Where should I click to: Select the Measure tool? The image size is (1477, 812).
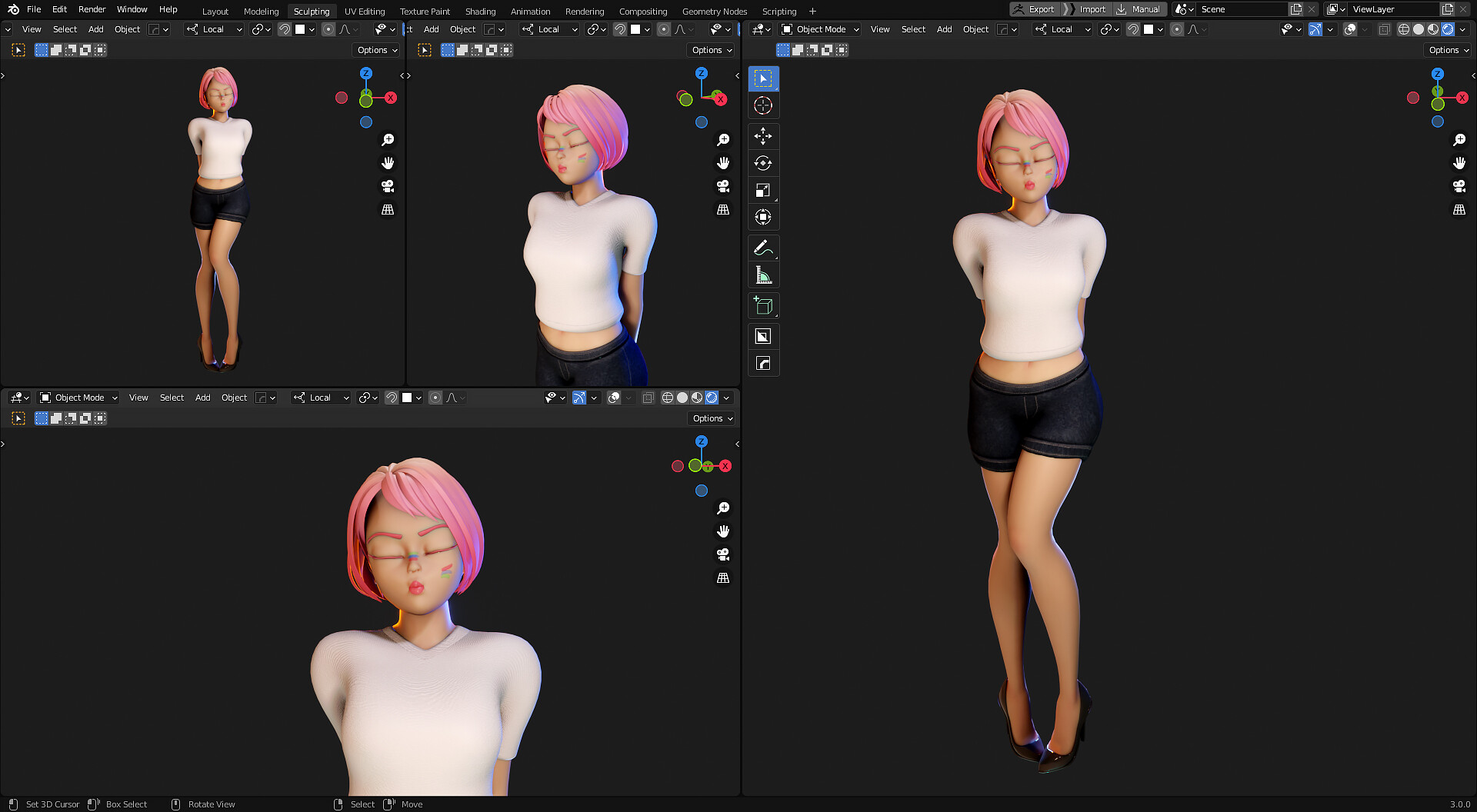tap(763, 275)
